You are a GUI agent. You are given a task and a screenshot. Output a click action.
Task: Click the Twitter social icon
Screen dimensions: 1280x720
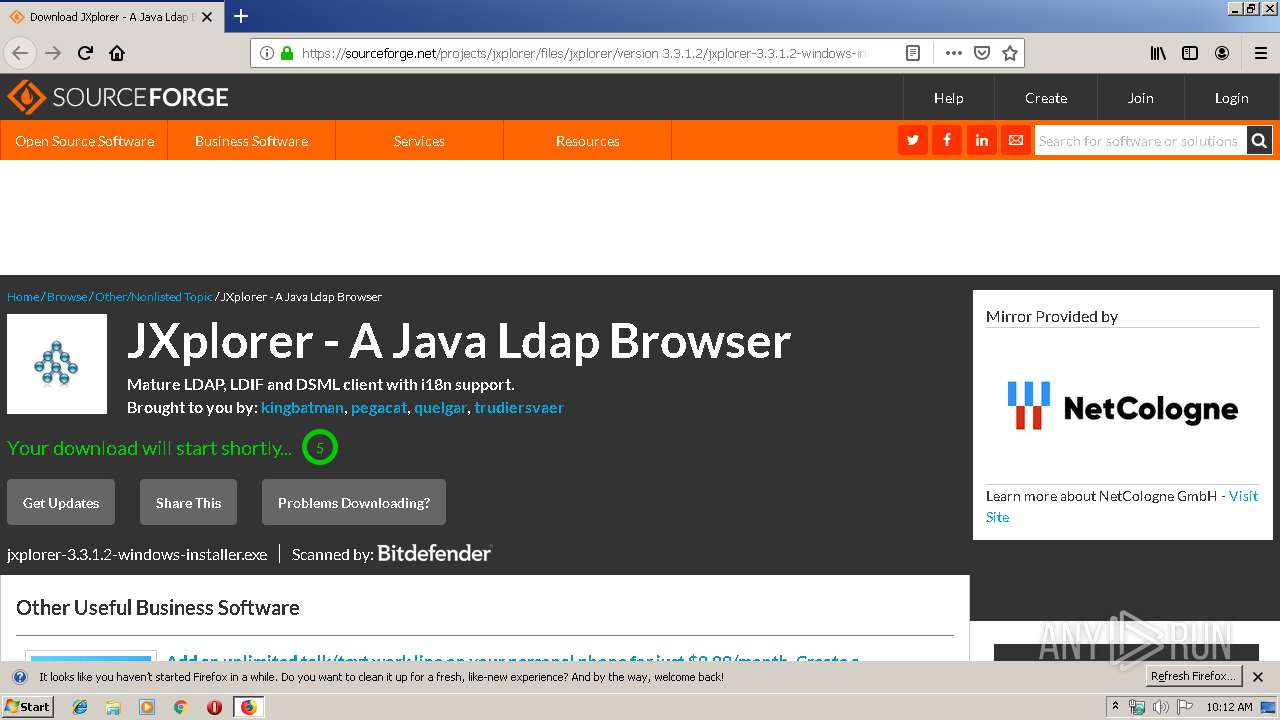click(x=913, y=141)
